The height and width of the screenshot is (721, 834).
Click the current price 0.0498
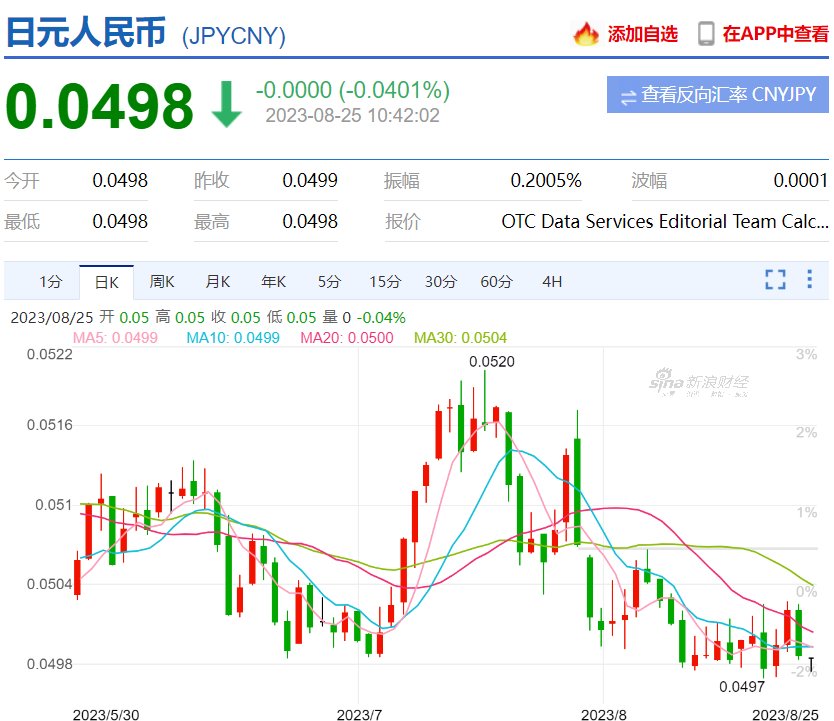click(x=99, y=106)
